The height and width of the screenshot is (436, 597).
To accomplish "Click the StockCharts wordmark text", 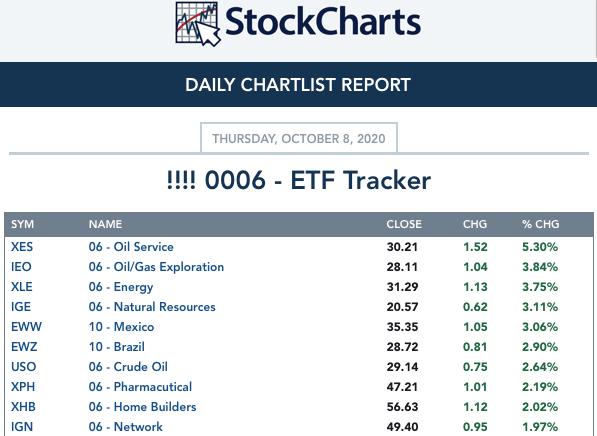I will pyautogui.click(x=323, y=22).
